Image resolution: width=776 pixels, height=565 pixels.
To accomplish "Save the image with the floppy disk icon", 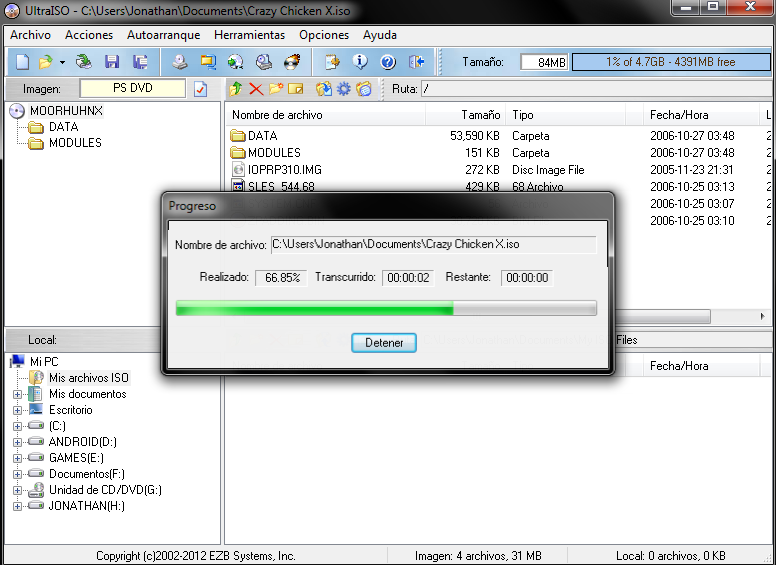I will coord(112,62).
